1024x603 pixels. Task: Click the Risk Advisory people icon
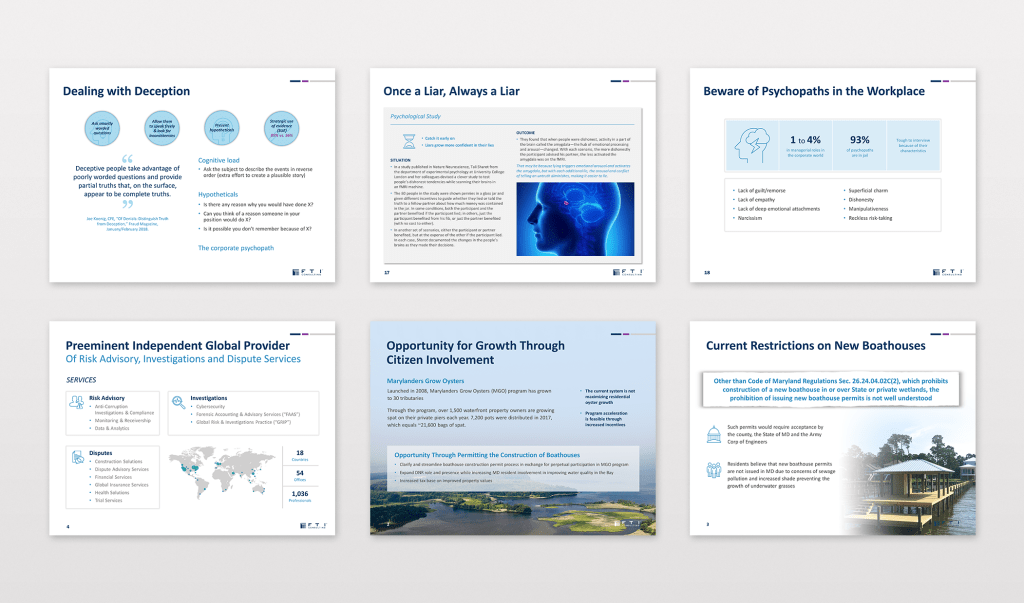[78, 402]
